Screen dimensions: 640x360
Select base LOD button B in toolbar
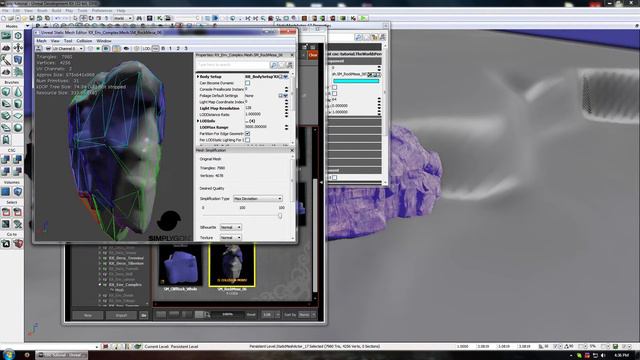coord(163,49)
